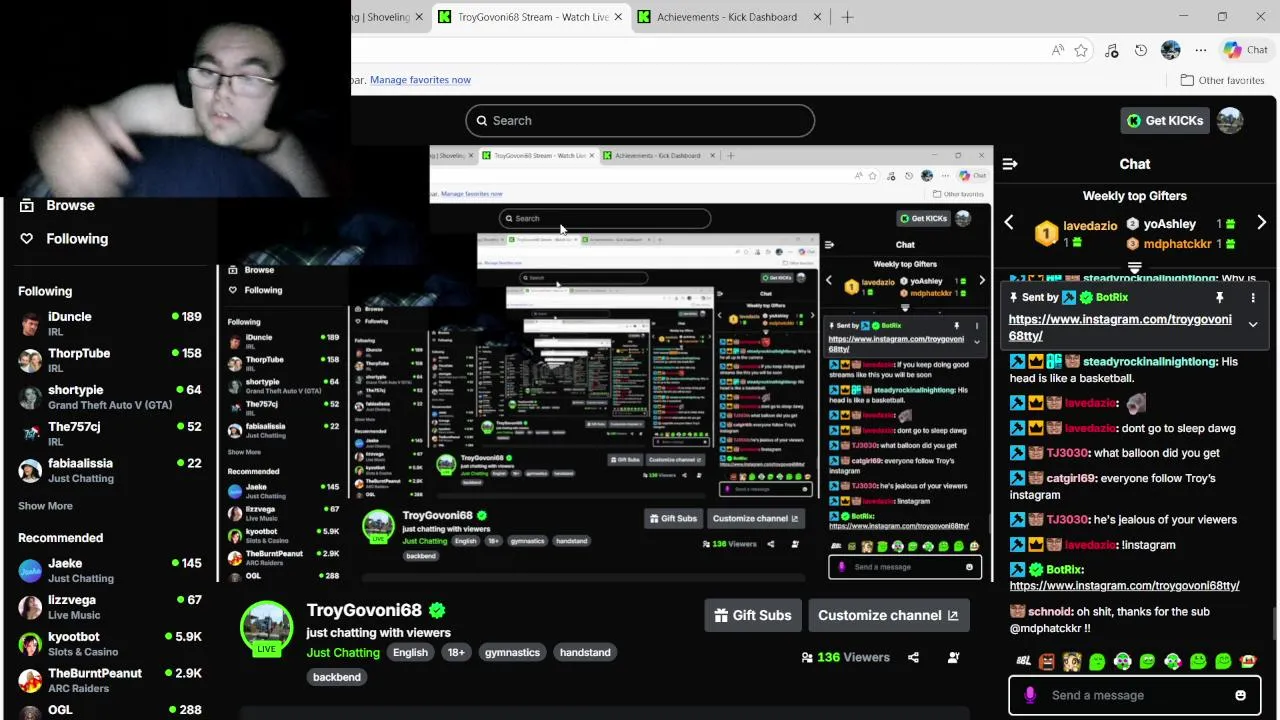Screen dimensions: 1280x720
Task: Open emoji picker in message box
Action: tap(1240, 695)
